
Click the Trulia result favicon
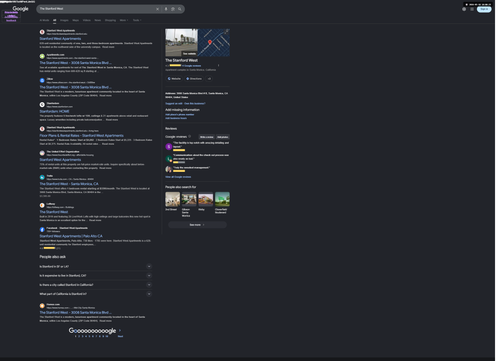click(x=42, y=177)
